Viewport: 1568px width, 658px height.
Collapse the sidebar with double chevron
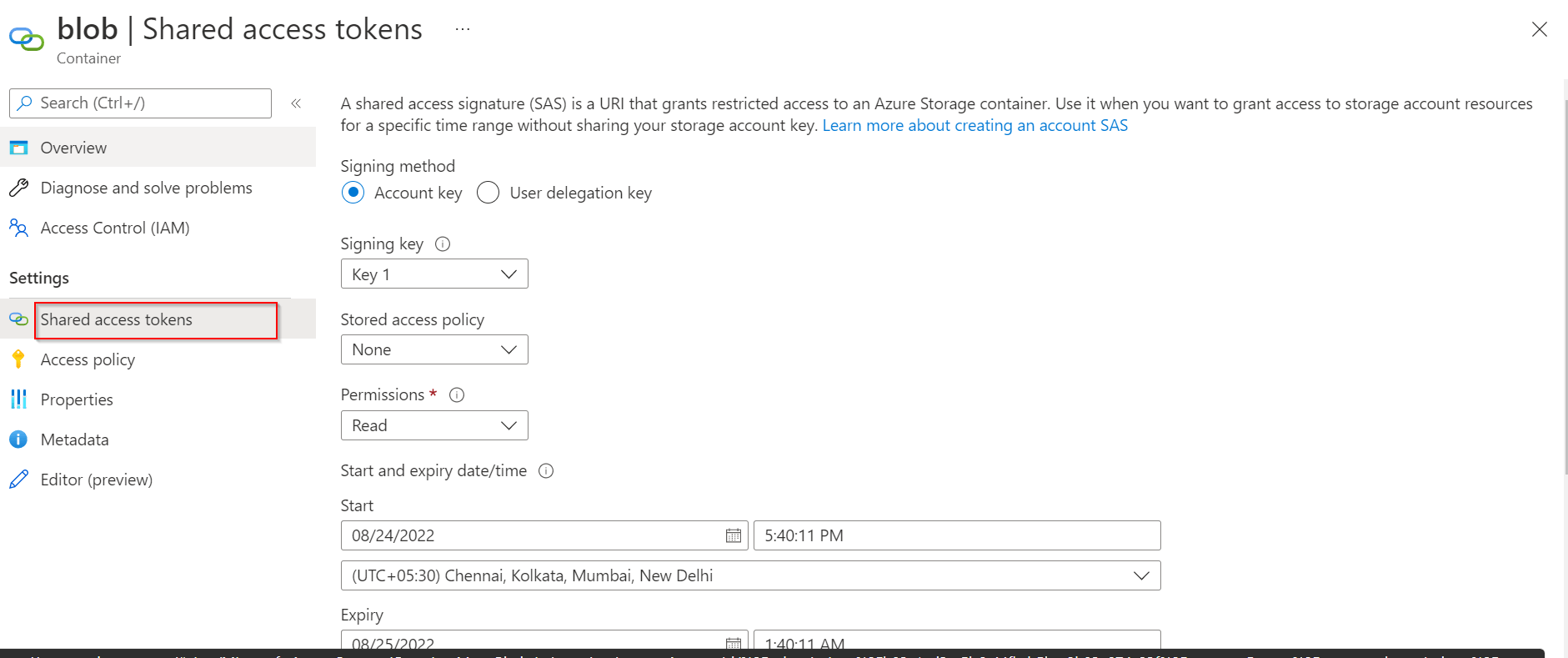(296, 103)
